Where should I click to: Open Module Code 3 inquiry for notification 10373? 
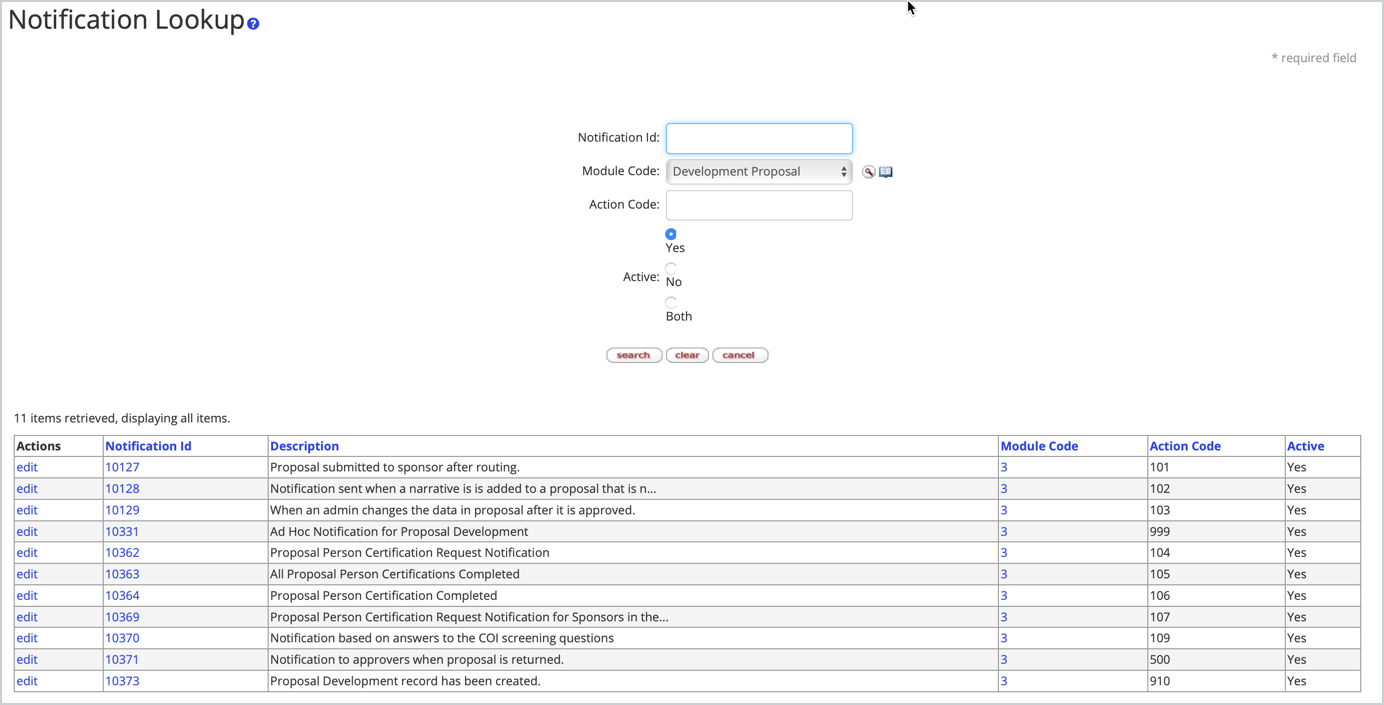click(1002, 680)
